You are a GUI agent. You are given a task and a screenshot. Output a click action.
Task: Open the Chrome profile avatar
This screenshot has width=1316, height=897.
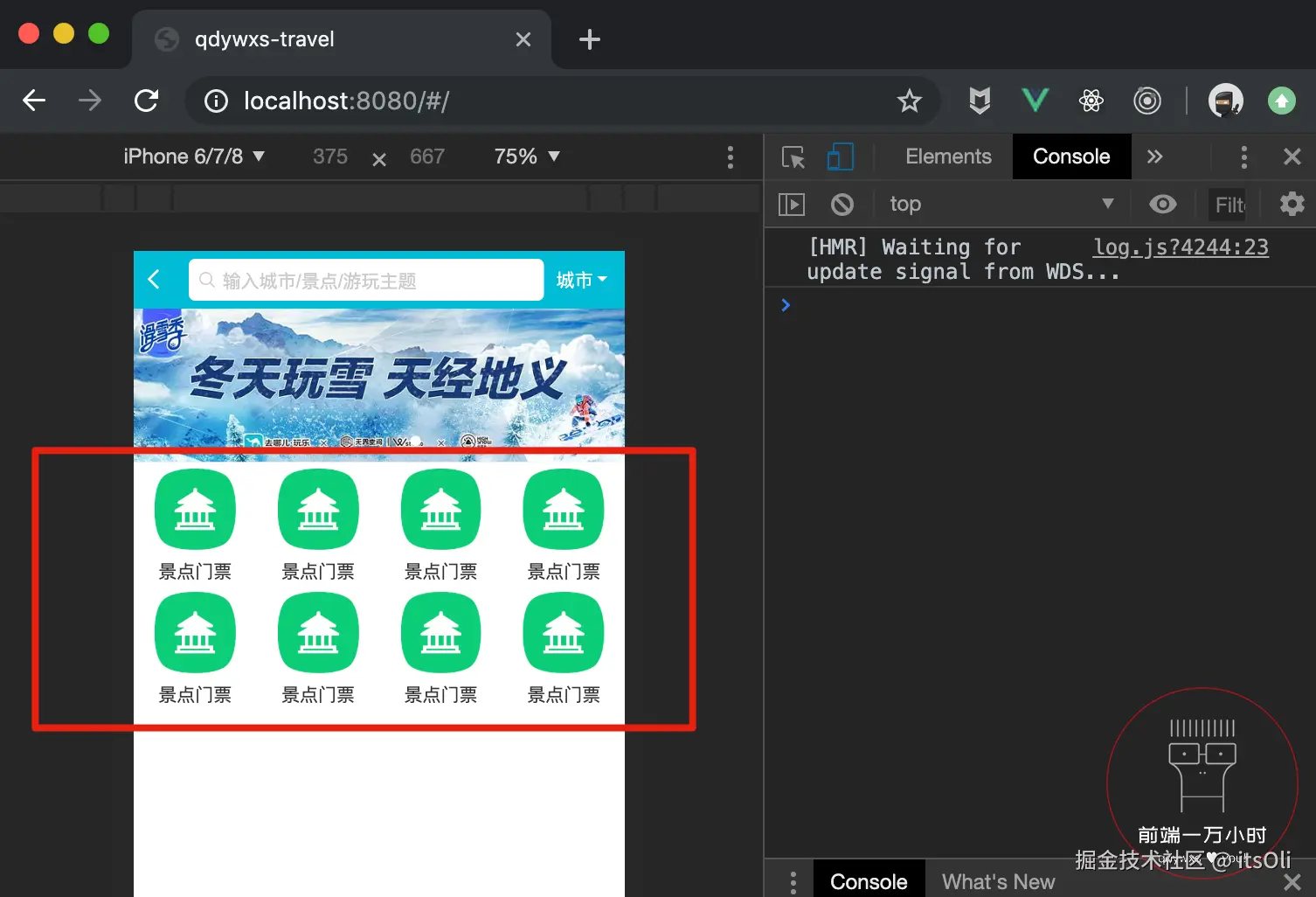point(1225,101)
